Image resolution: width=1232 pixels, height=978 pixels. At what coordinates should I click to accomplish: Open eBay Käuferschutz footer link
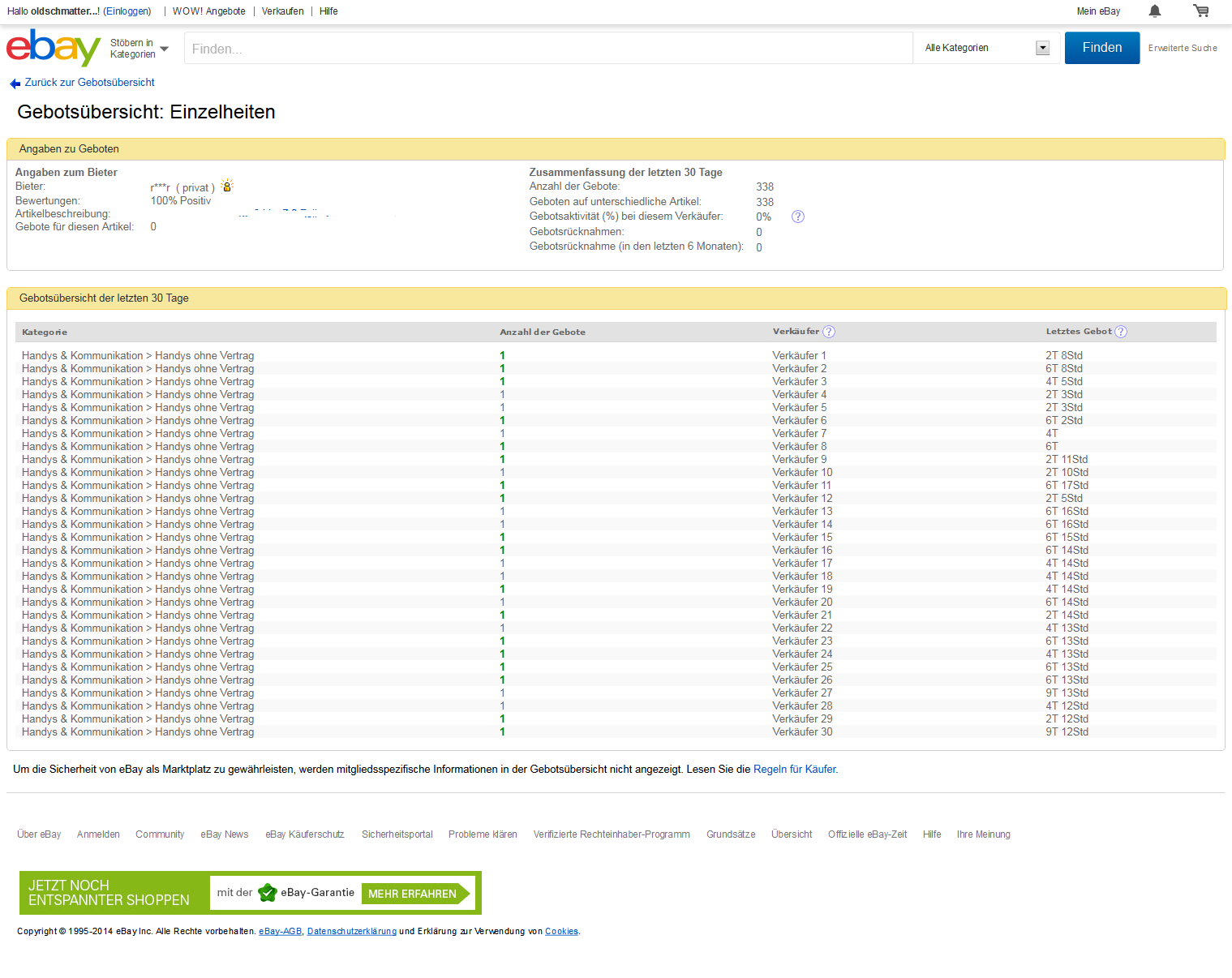click(x=305, y=834)
